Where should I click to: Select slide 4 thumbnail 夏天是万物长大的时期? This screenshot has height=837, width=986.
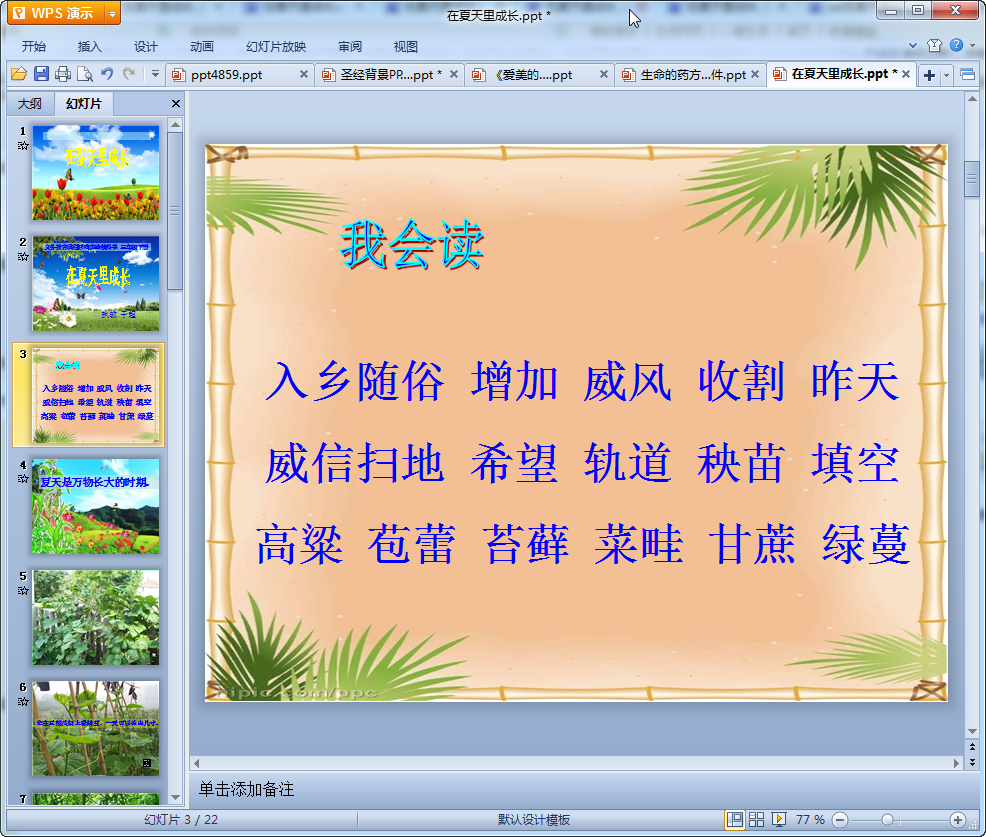pyautogui.click(x=96, y=506)
